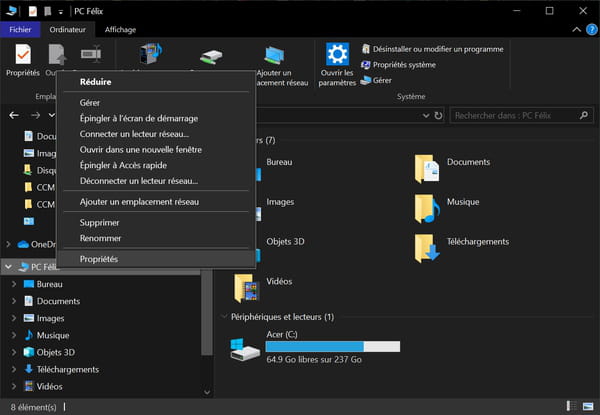Switch to the Affichage ribbon tab
The image size is (600, 415).
120,29
